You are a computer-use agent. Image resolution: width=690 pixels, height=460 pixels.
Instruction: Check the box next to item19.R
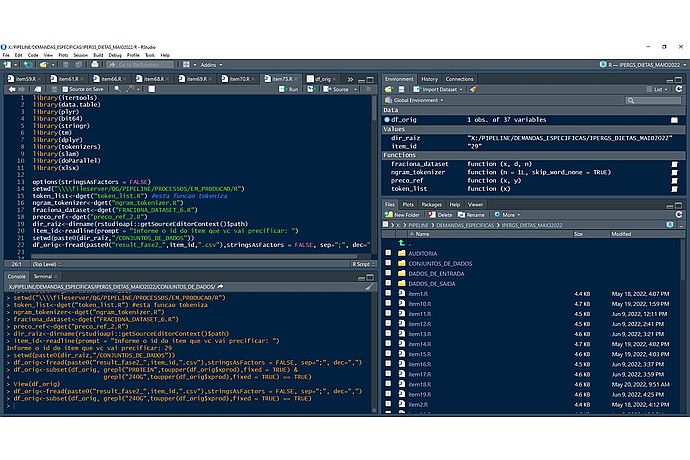tap(388, 394)
